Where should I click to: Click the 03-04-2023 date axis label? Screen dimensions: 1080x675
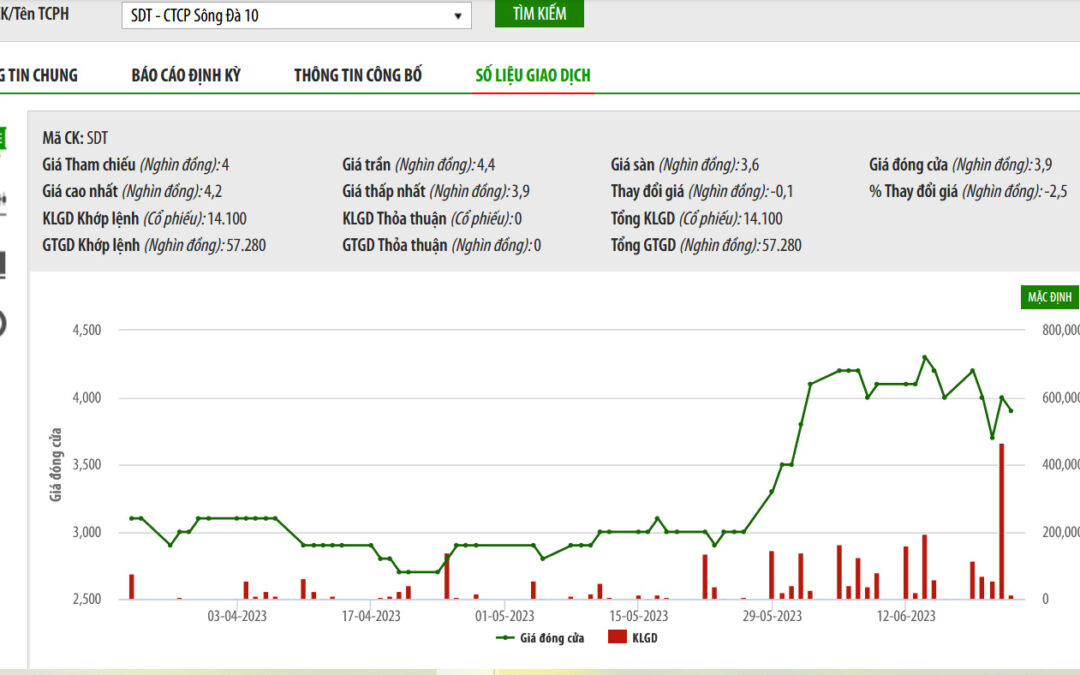[x=237, y=616]
